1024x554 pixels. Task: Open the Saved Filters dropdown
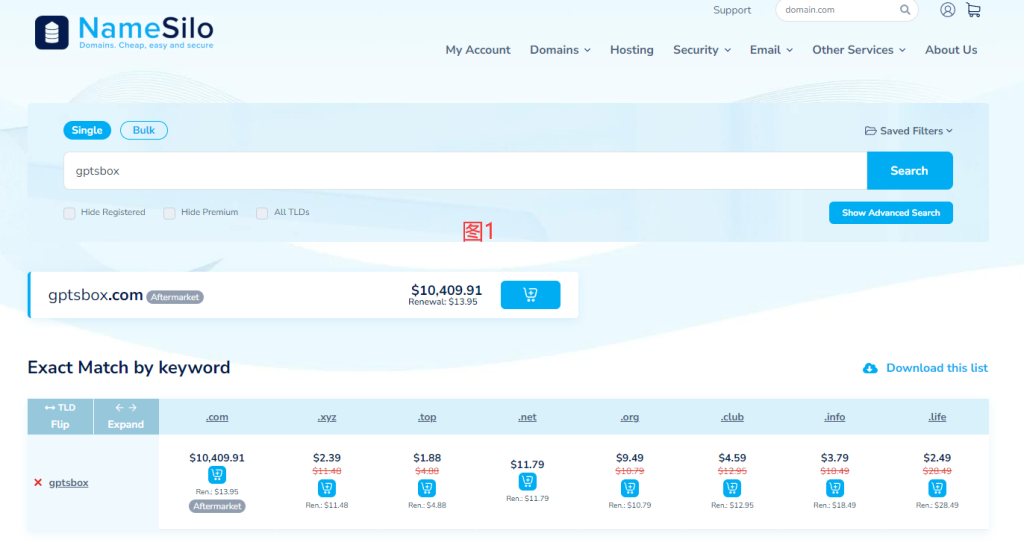click(908, 131)
